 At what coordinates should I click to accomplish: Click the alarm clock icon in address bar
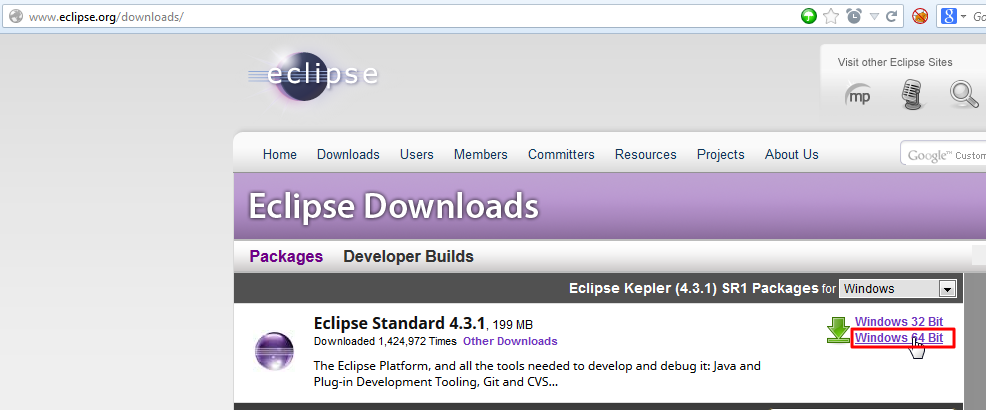853,16
